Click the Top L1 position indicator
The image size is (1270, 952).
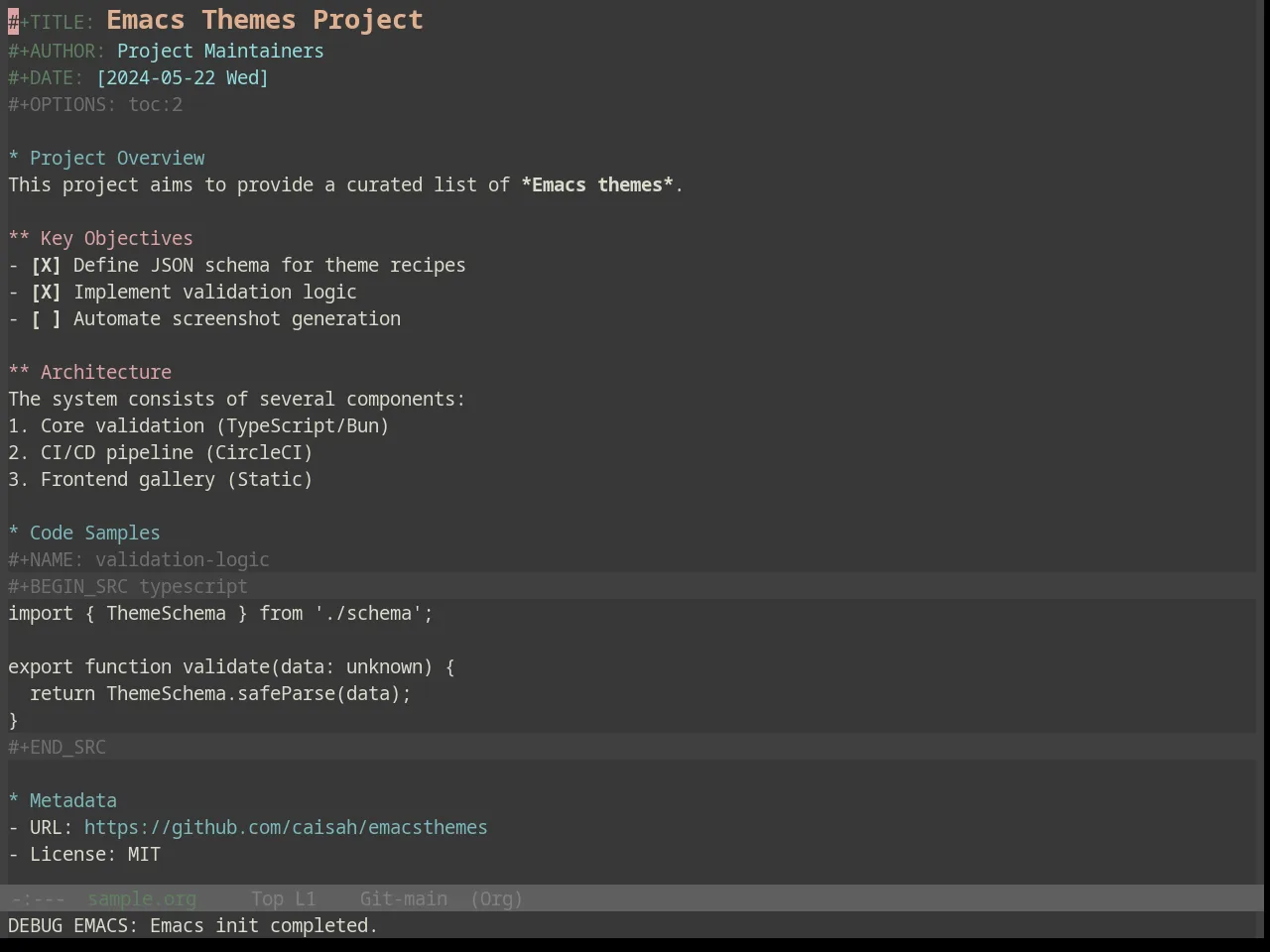[x=284, y=899]
